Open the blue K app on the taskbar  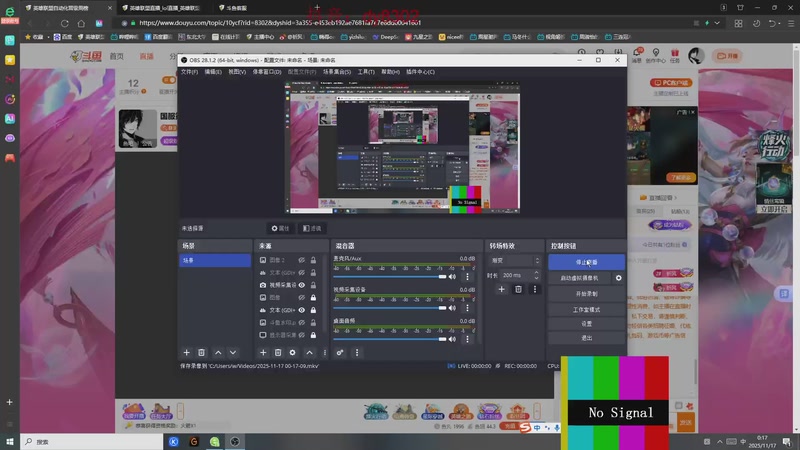[x=173, y=441]
